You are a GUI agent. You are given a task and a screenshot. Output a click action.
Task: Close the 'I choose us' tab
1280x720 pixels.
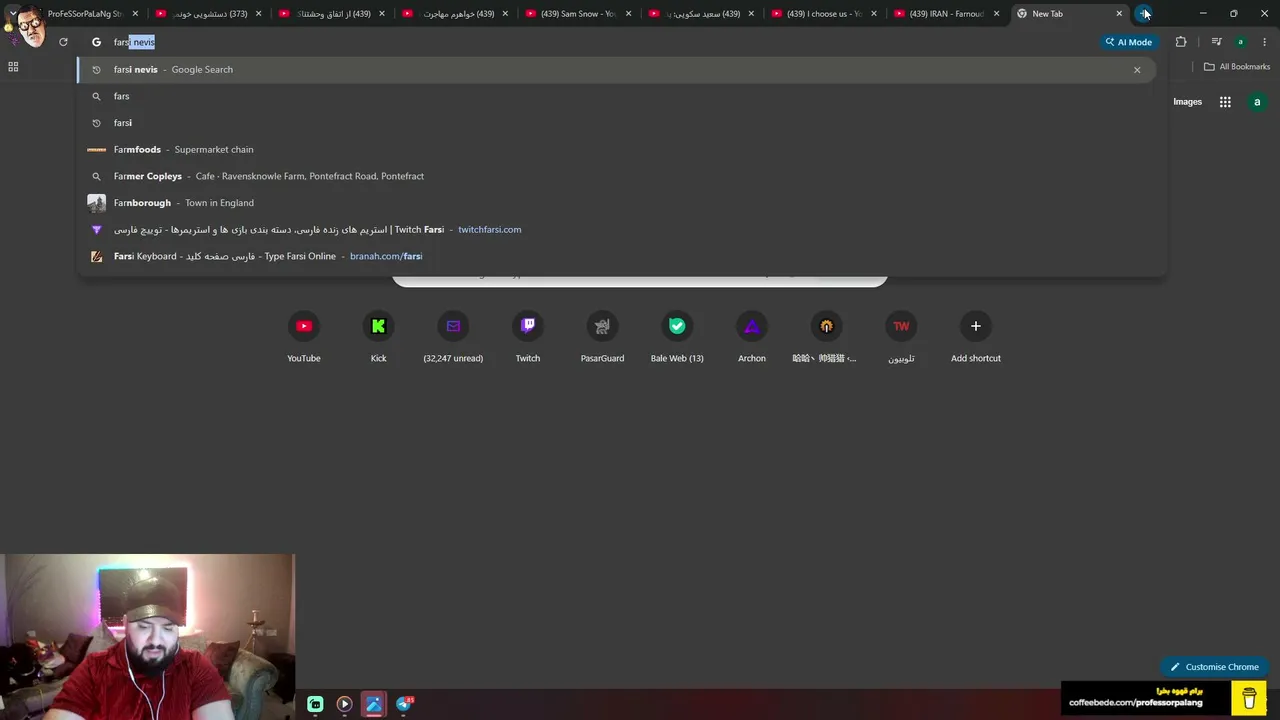(874, 14)
